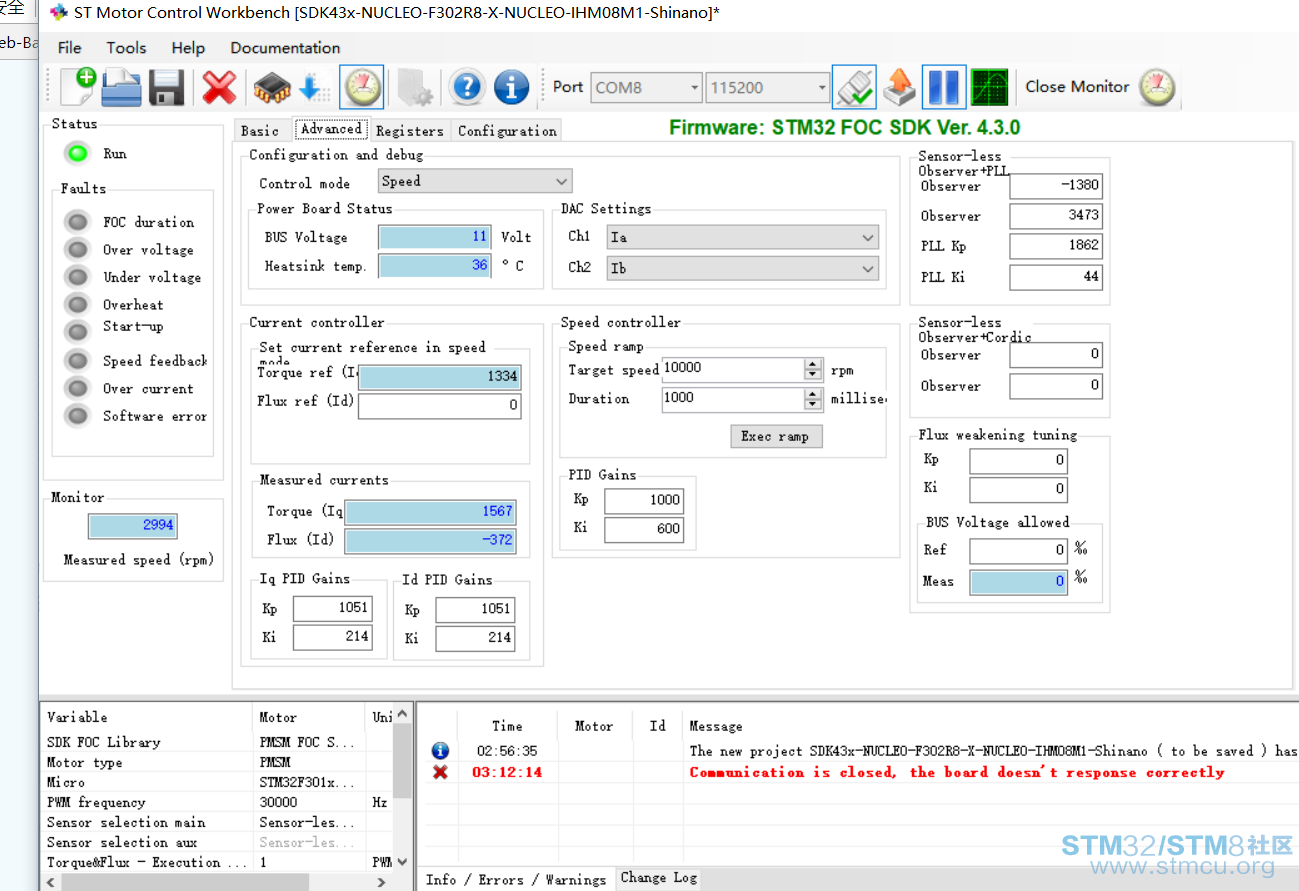Click the greyed-out settings gear toolbar icon
Image resolution: width=1299 pixels, height=891 pixels.
[x=414, y=87]
